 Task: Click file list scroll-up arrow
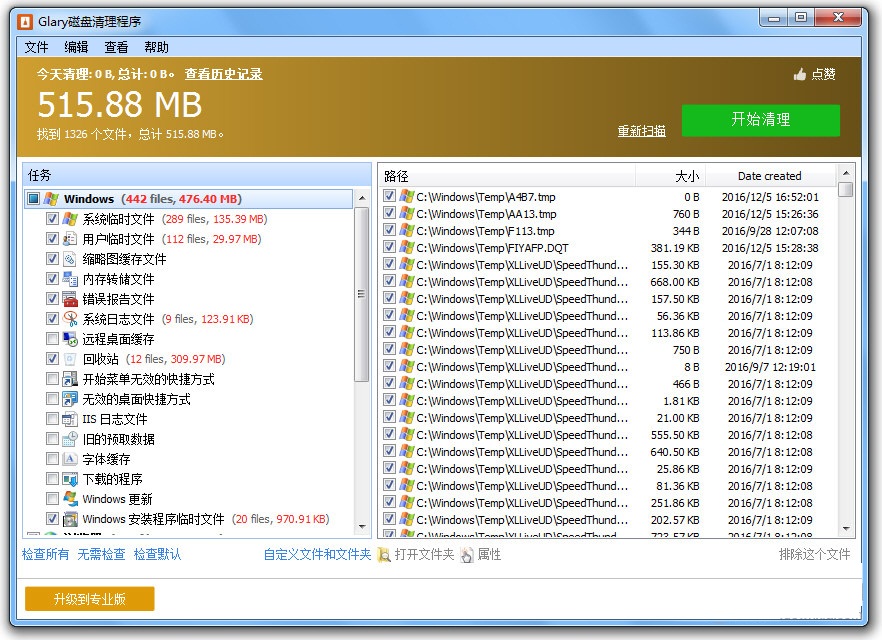pos(845,172)
